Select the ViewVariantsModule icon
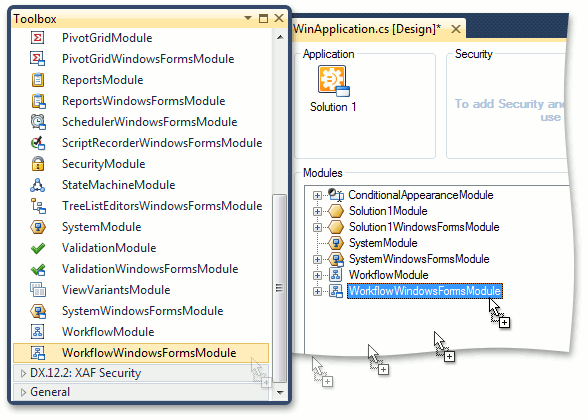Image resolution: width=588 pixels, height=420 pixels. coord(38,290)
